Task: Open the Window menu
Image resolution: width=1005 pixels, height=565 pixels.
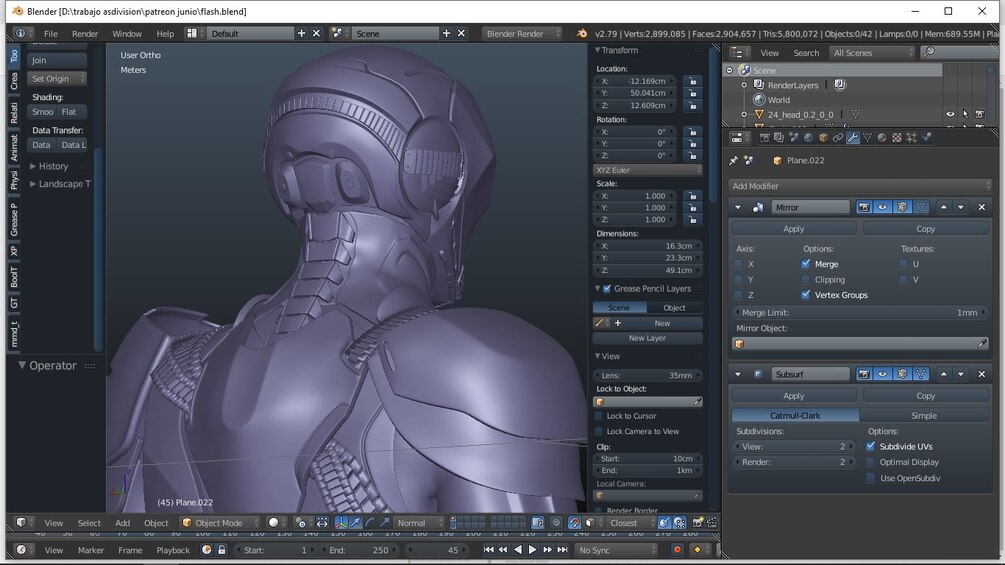Action: (127, 33)
